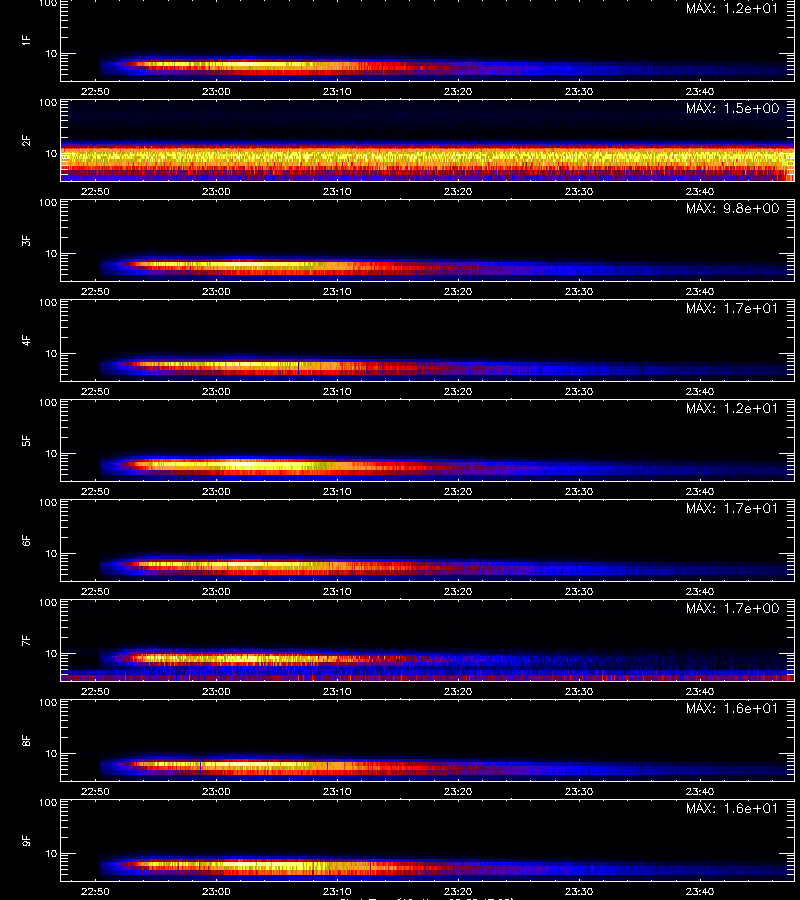Click 22:50 time label under 5F panel
This screenshot has height=900, width=800.
pos(95,491)
